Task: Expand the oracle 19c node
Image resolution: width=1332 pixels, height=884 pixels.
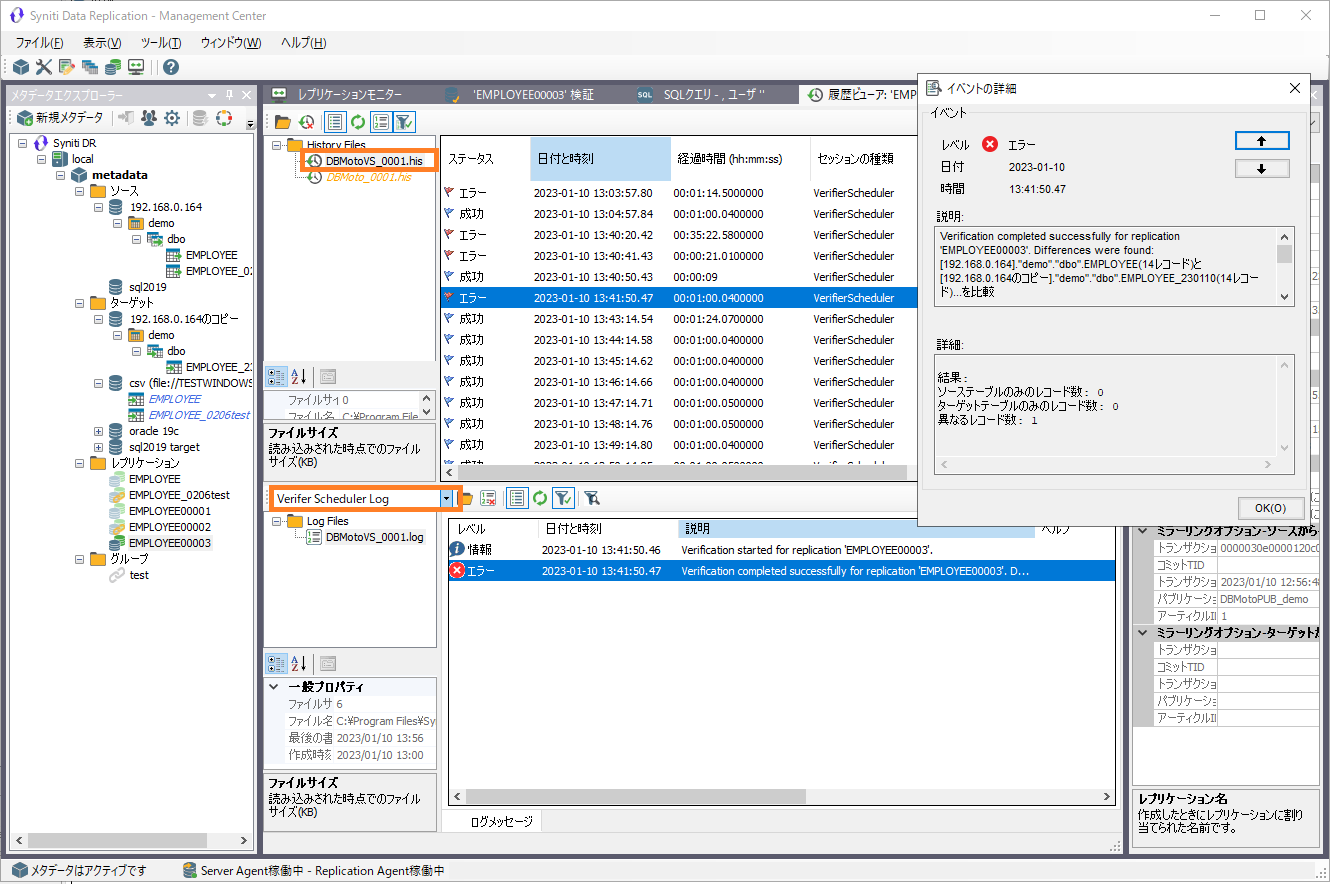Action: (x=99, y=431)
